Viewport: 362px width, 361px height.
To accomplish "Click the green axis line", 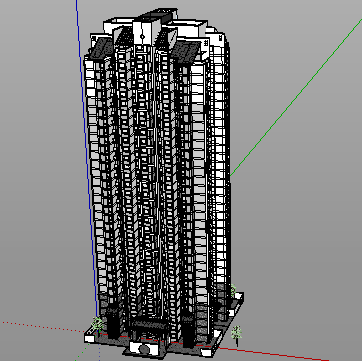I will tap(296, 97).
